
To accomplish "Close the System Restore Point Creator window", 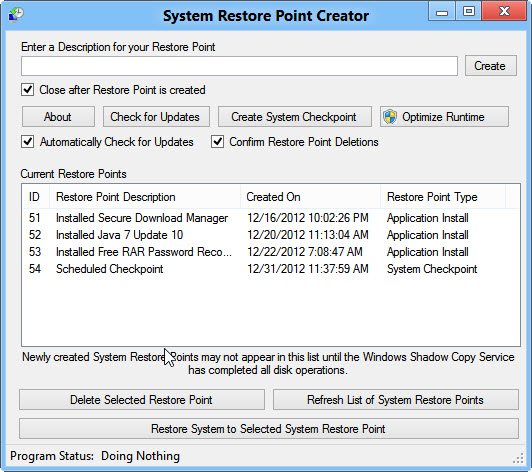I will point(505,12).
